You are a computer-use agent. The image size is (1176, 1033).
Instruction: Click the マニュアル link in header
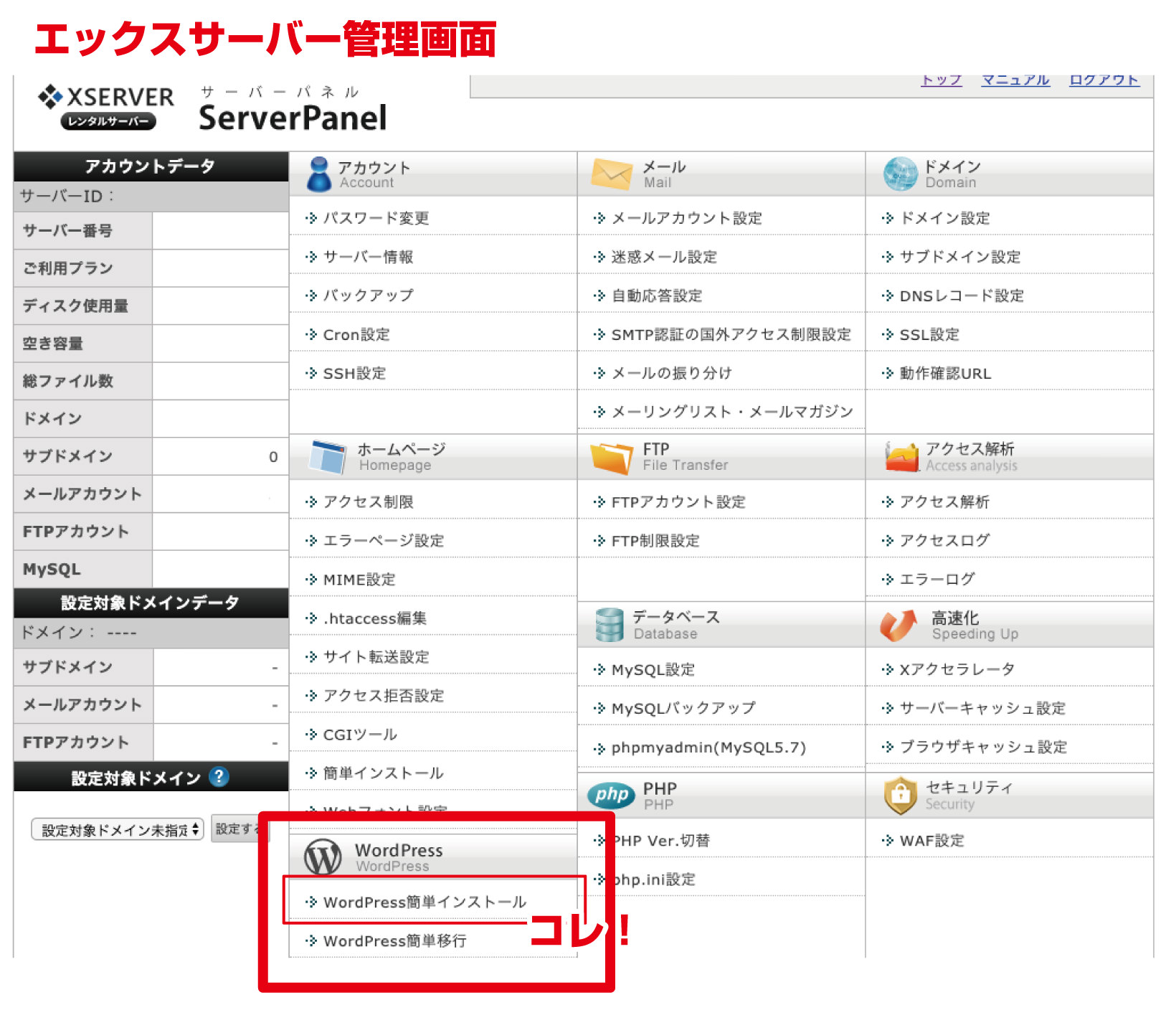pyautogui.click(x=1015, y=80)
